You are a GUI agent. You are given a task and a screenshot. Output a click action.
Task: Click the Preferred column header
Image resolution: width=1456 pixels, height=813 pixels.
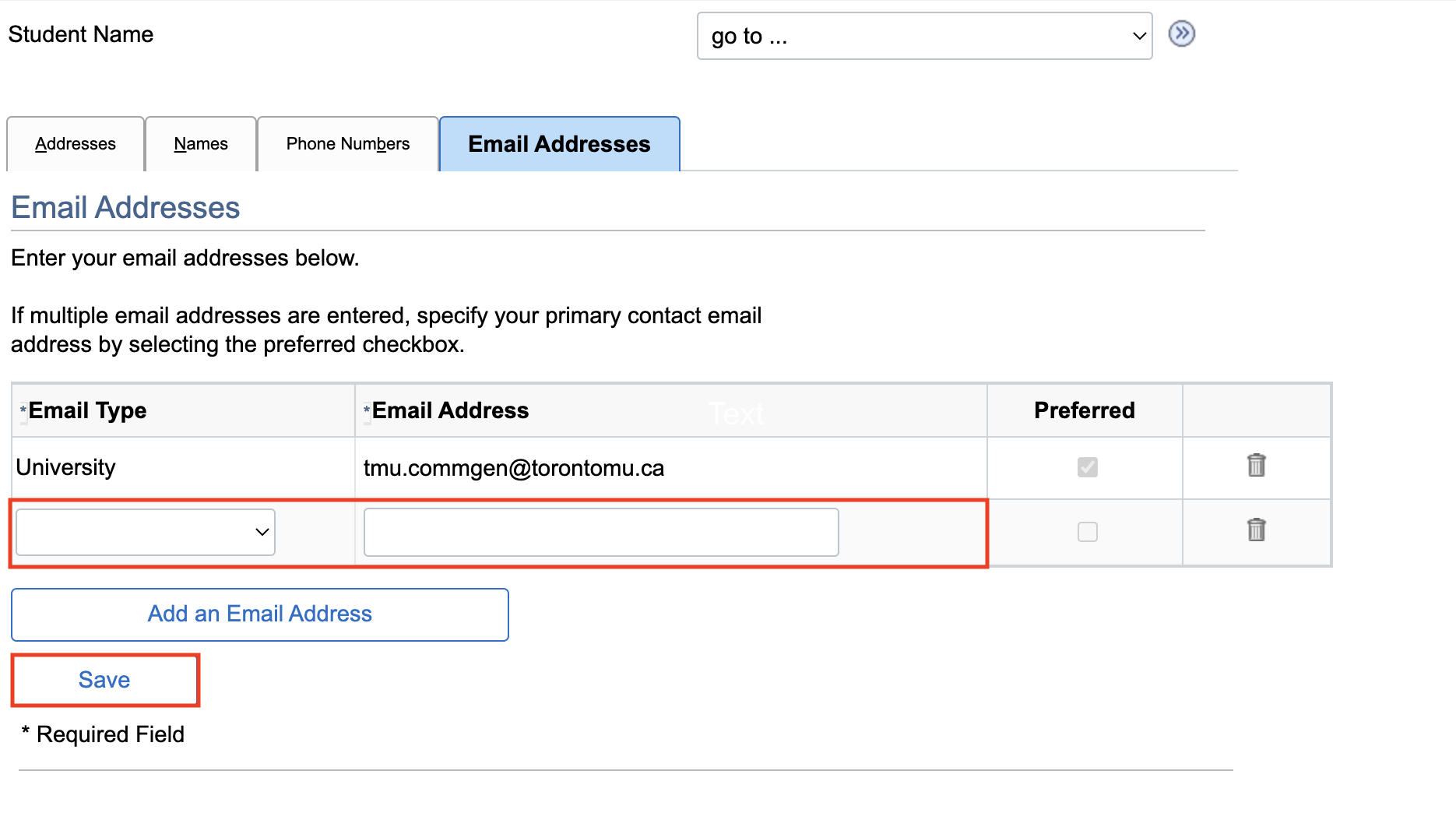[x=1084, y=410]
